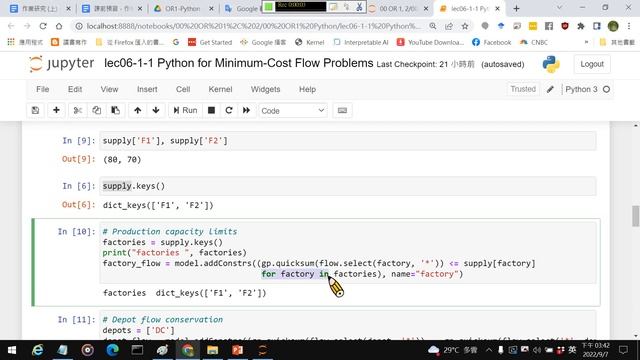This screenshot has height=360, width=640.
Task: Click the Logout button
Action: pyautogui.click(x=592, y=64)
